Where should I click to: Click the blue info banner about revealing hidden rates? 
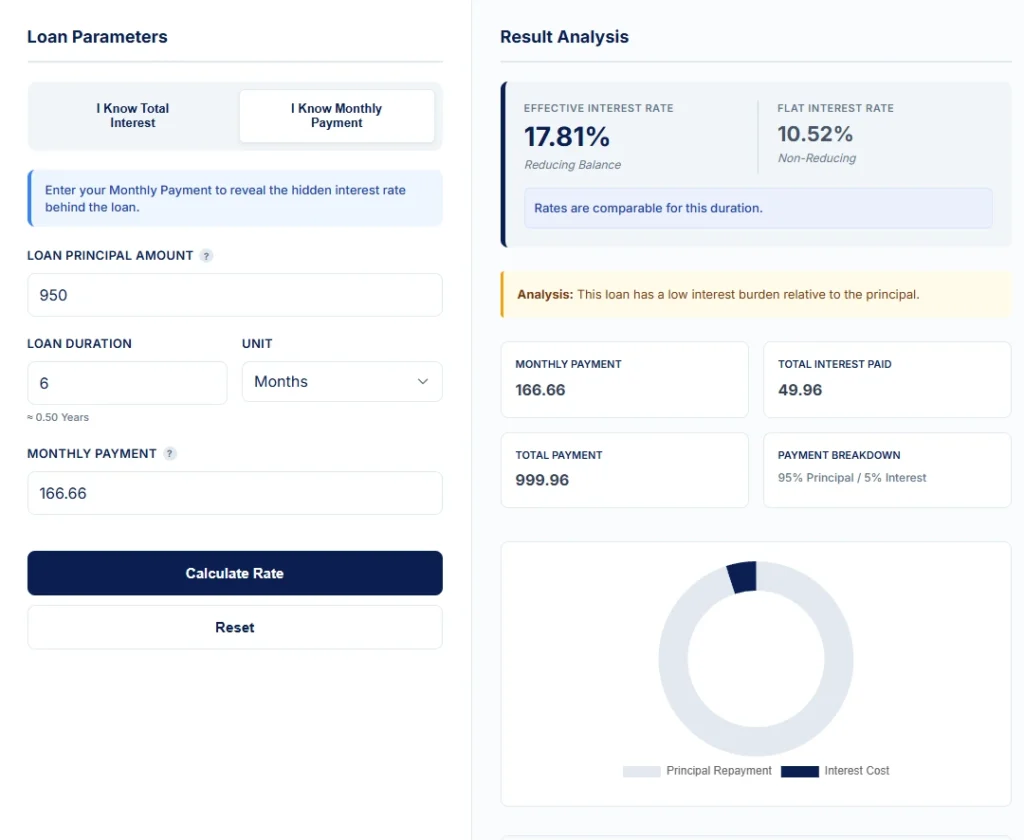tap(234, 197)
